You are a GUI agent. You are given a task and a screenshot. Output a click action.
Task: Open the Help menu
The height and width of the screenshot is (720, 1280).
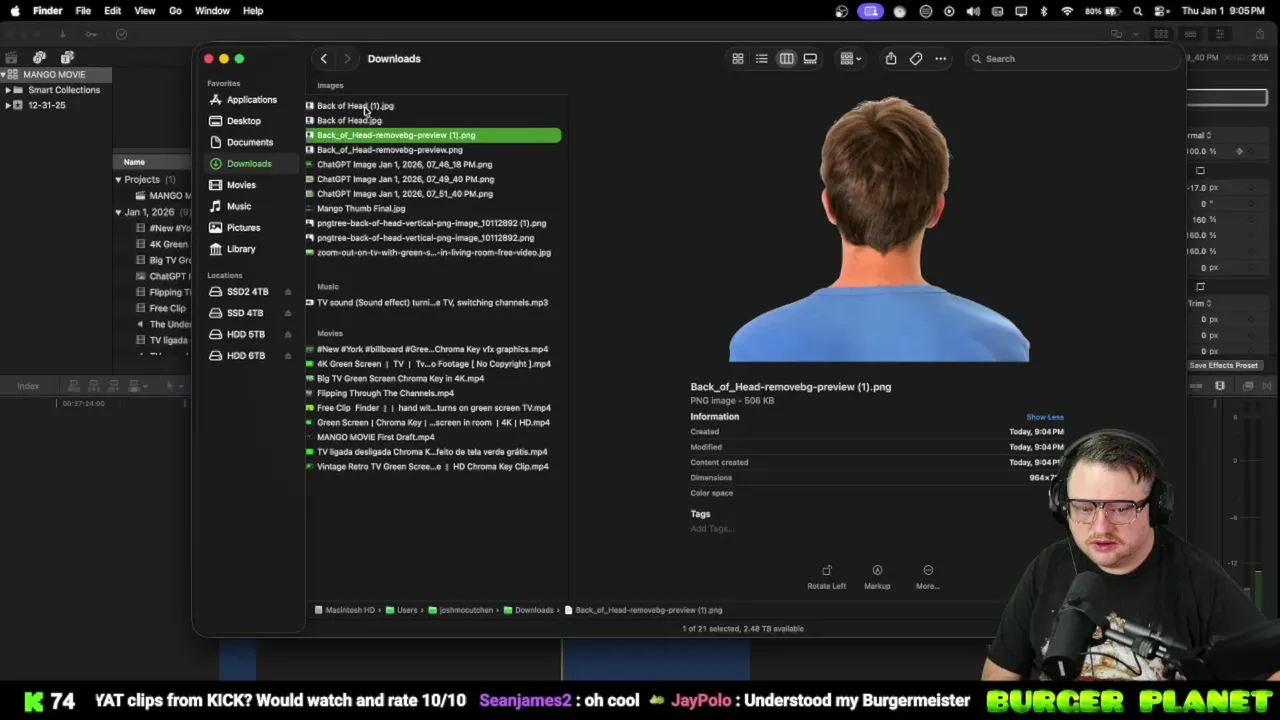[x=253, y=11]
